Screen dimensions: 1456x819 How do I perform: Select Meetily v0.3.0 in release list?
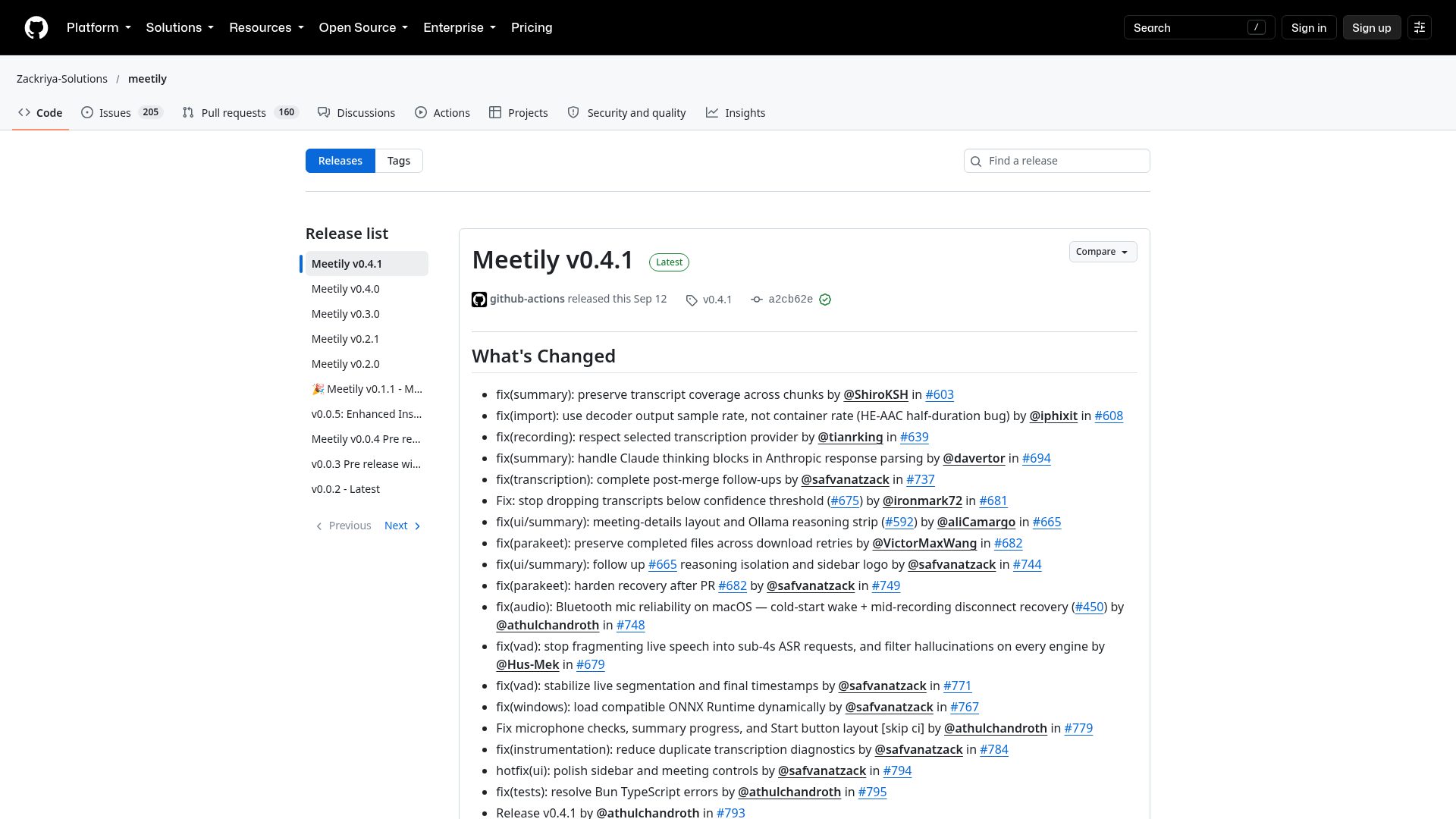pyautogui.click(x=366, y=314)
